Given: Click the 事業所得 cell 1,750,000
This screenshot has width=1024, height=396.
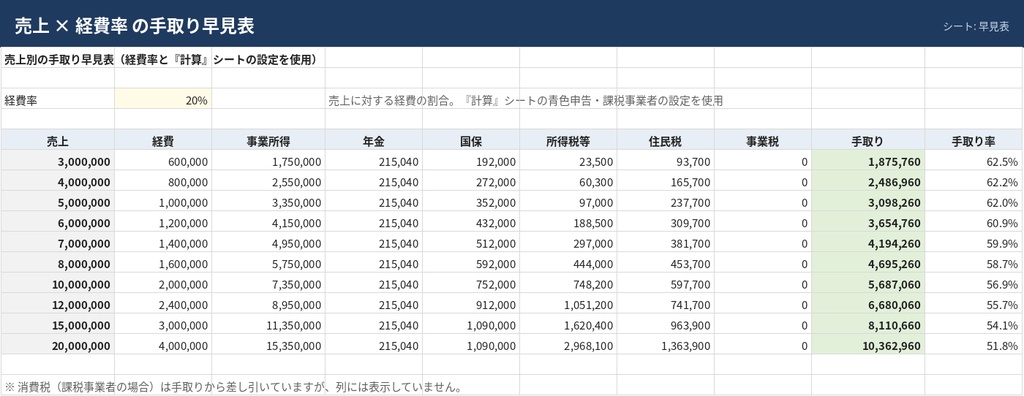Looking at the screenshot, I should click(x=268, y=161).
